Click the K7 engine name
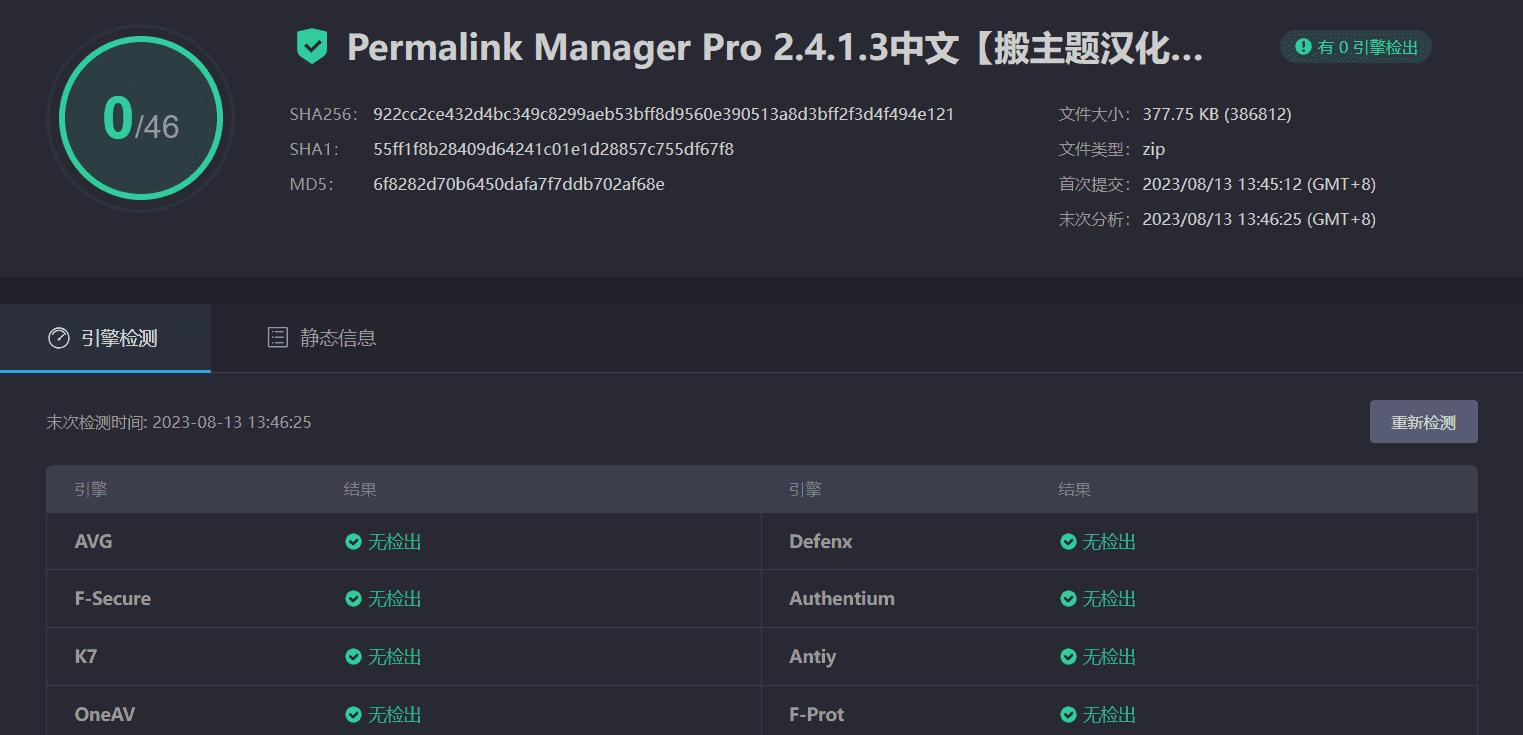Viewport: 1523px width, 735px height. point(86,656)
